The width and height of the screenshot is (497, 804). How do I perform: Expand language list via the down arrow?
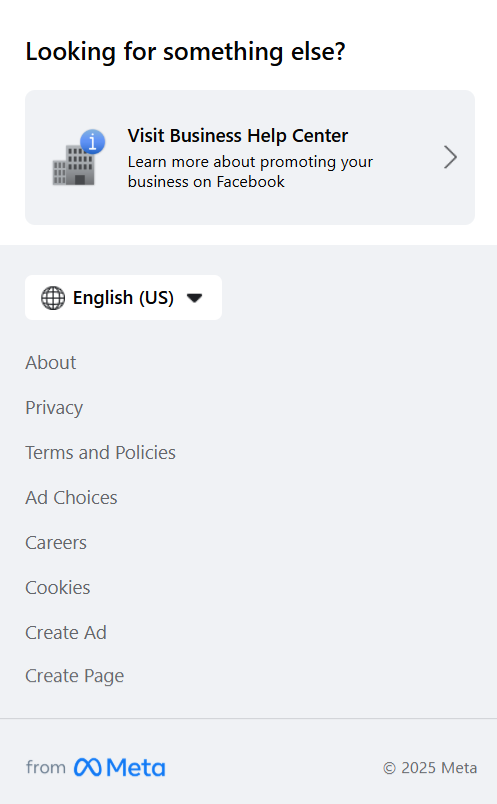coord(194,298)
